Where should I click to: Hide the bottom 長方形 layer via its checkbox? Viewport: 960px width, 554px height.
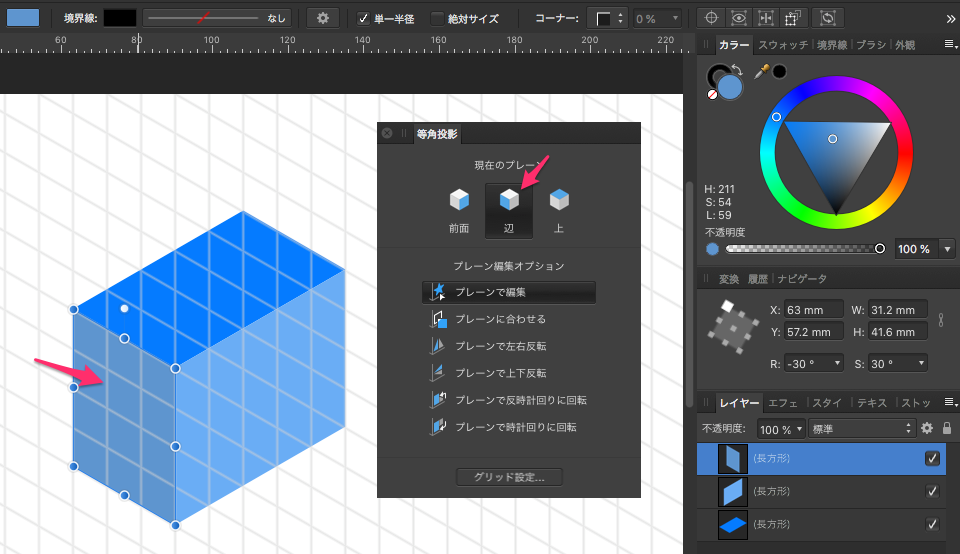(x=932, y=524)
